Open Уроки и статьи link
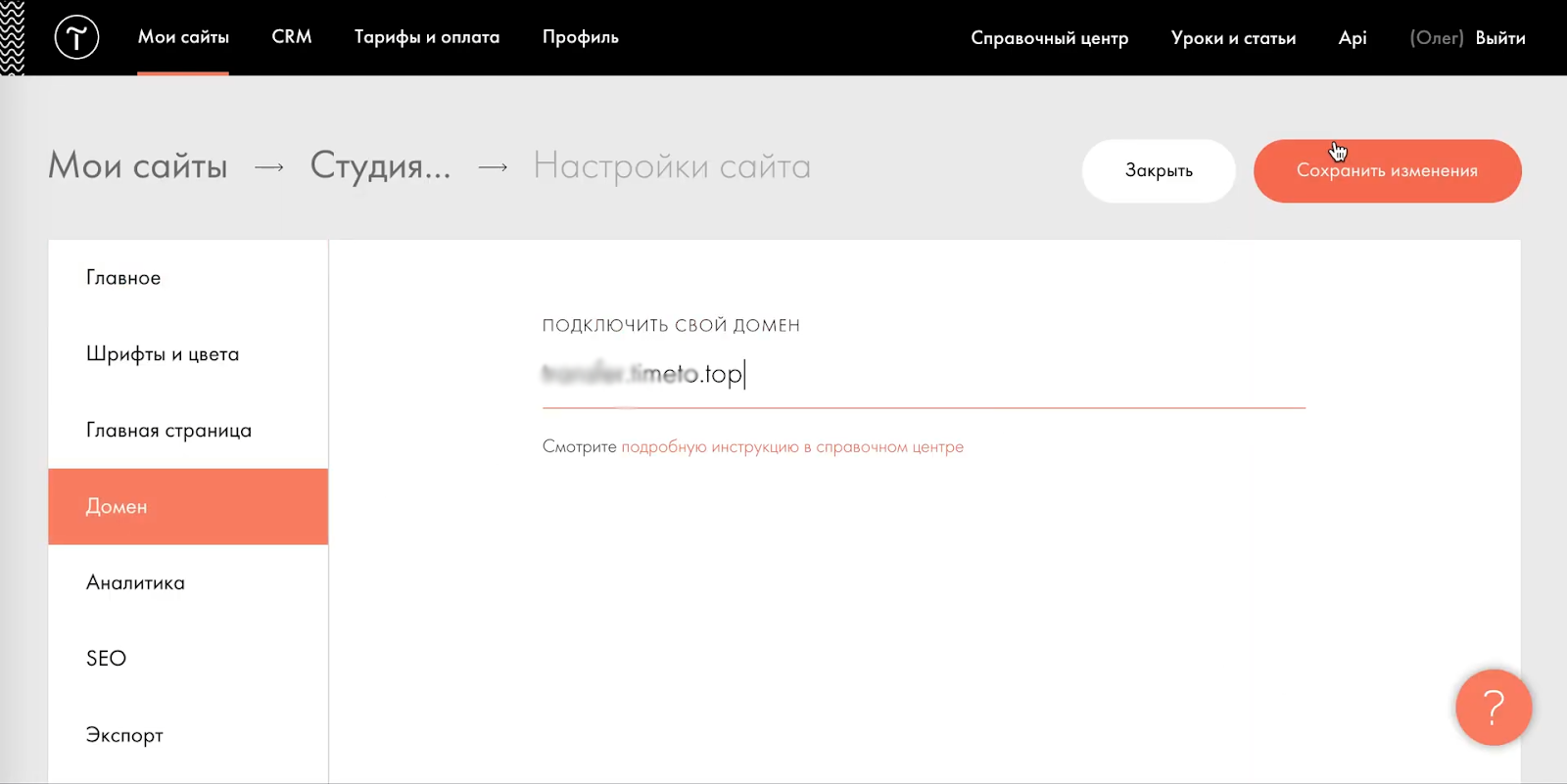 [x=1233, y=38]
